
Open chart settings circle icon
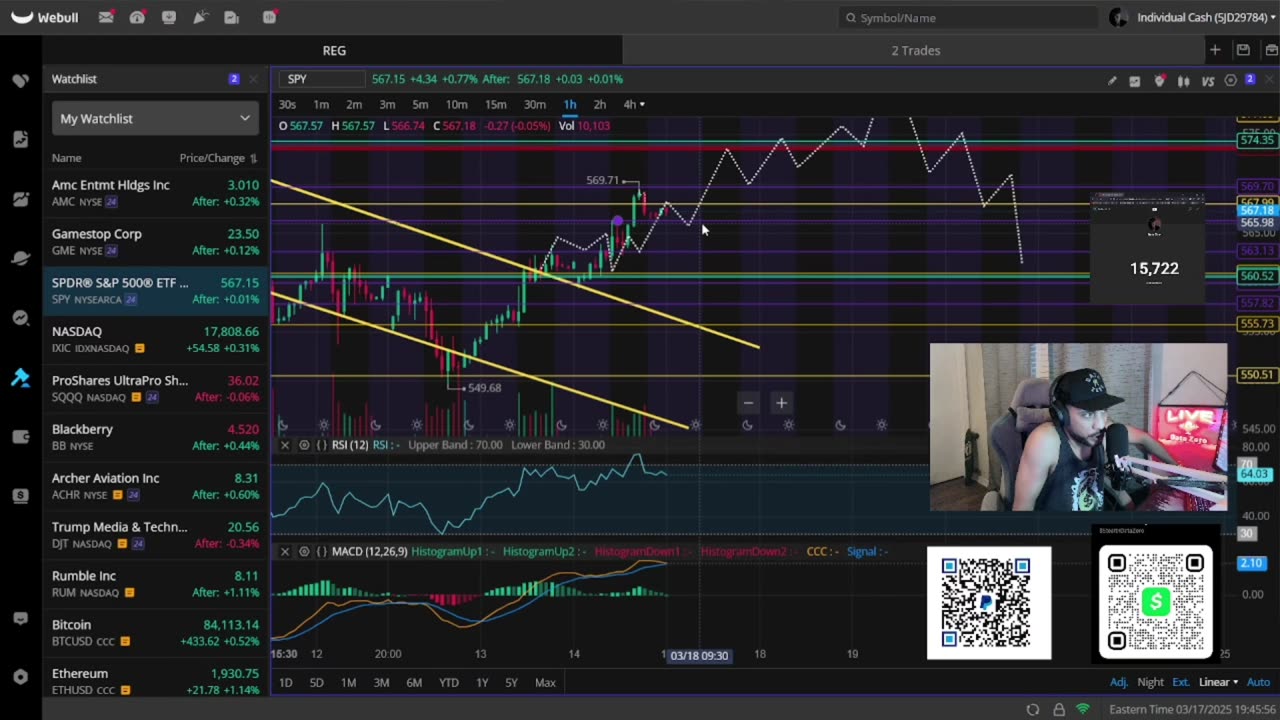coord(1231,81)
